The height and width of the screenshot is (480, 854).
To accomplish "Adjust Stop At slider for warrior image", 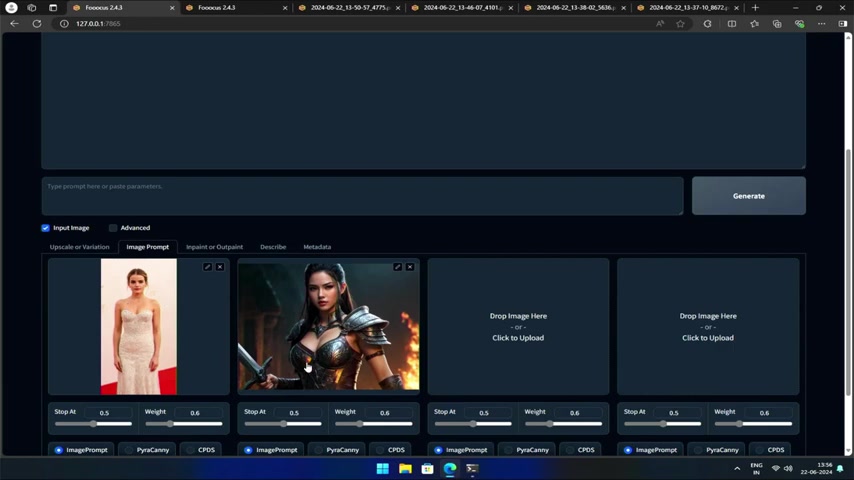I will [x=283, y=423].
